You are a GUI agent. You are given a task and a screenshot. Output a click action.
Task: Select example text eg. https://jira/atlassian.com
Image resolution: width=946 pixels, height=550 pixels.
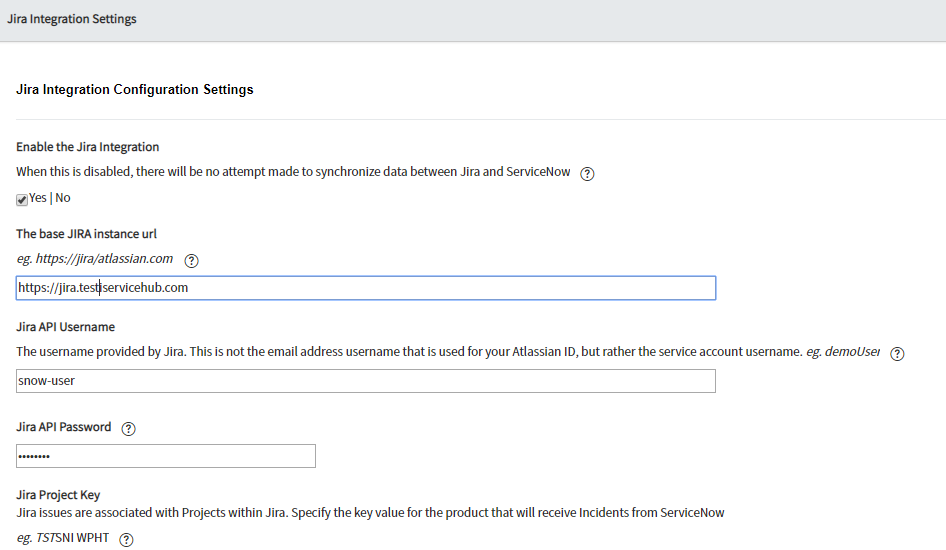coord(95,259)
